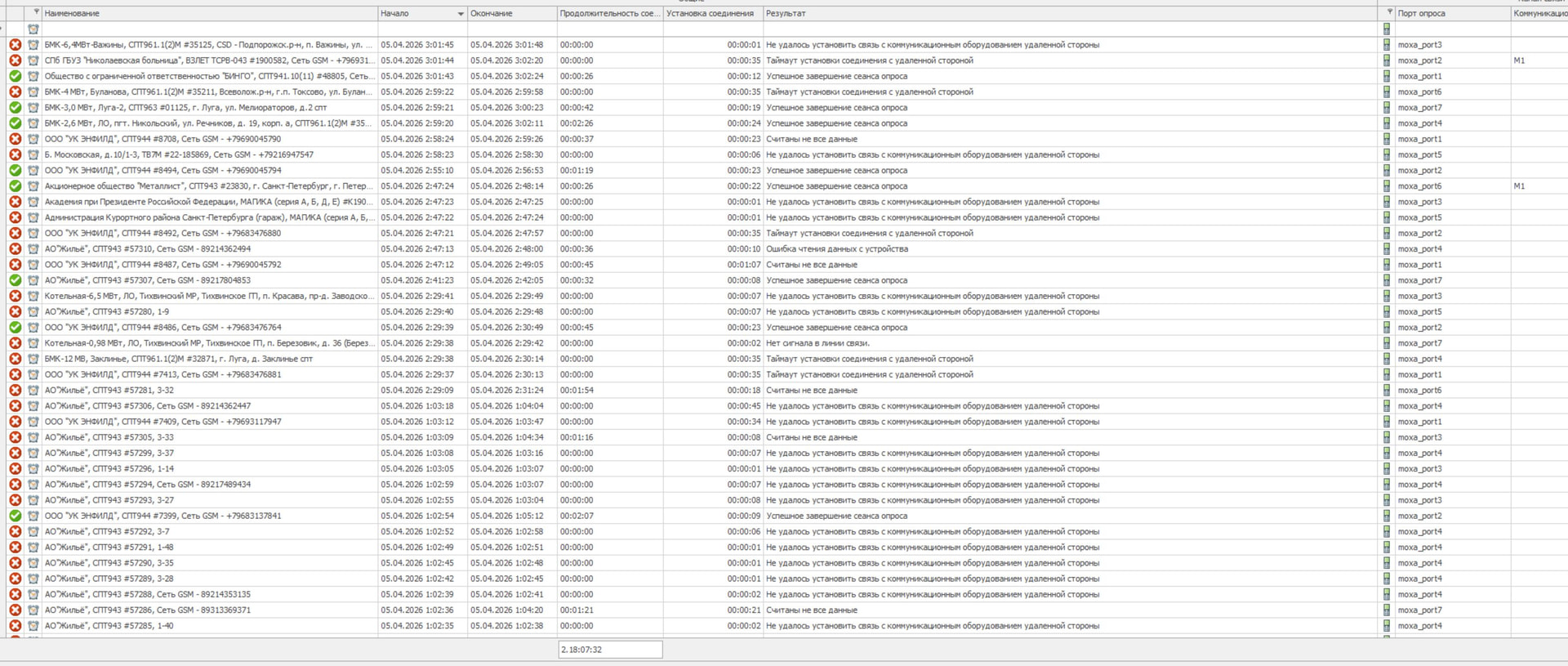This screenshot has height=666, width=1568.
Task: Open the filter icon left of Порт опроса header
Action: tap(1389, 13)
